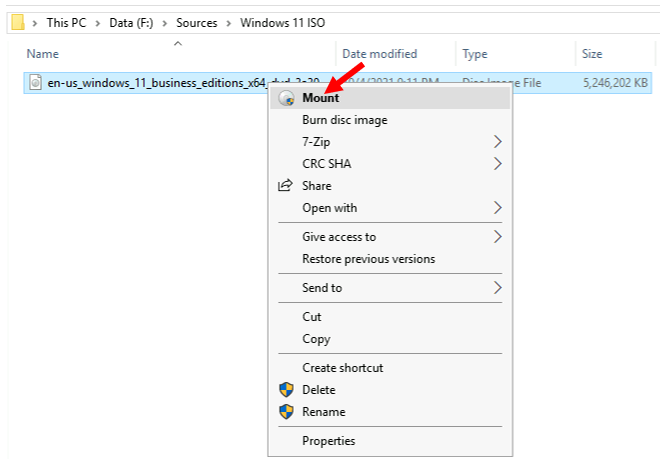Click the shield icon beside Delete
This screenshot has height=459, width=665.
[286, 389]
